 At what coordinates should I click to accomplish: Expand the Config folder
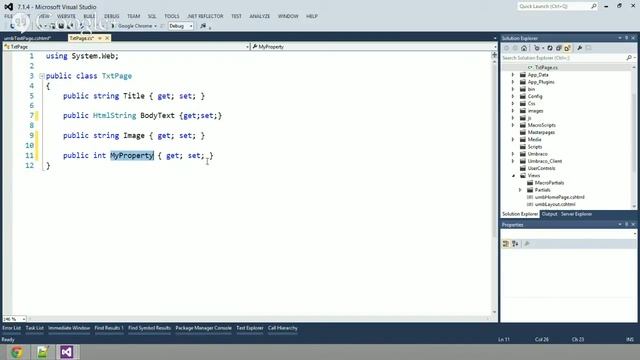[513, 96]
